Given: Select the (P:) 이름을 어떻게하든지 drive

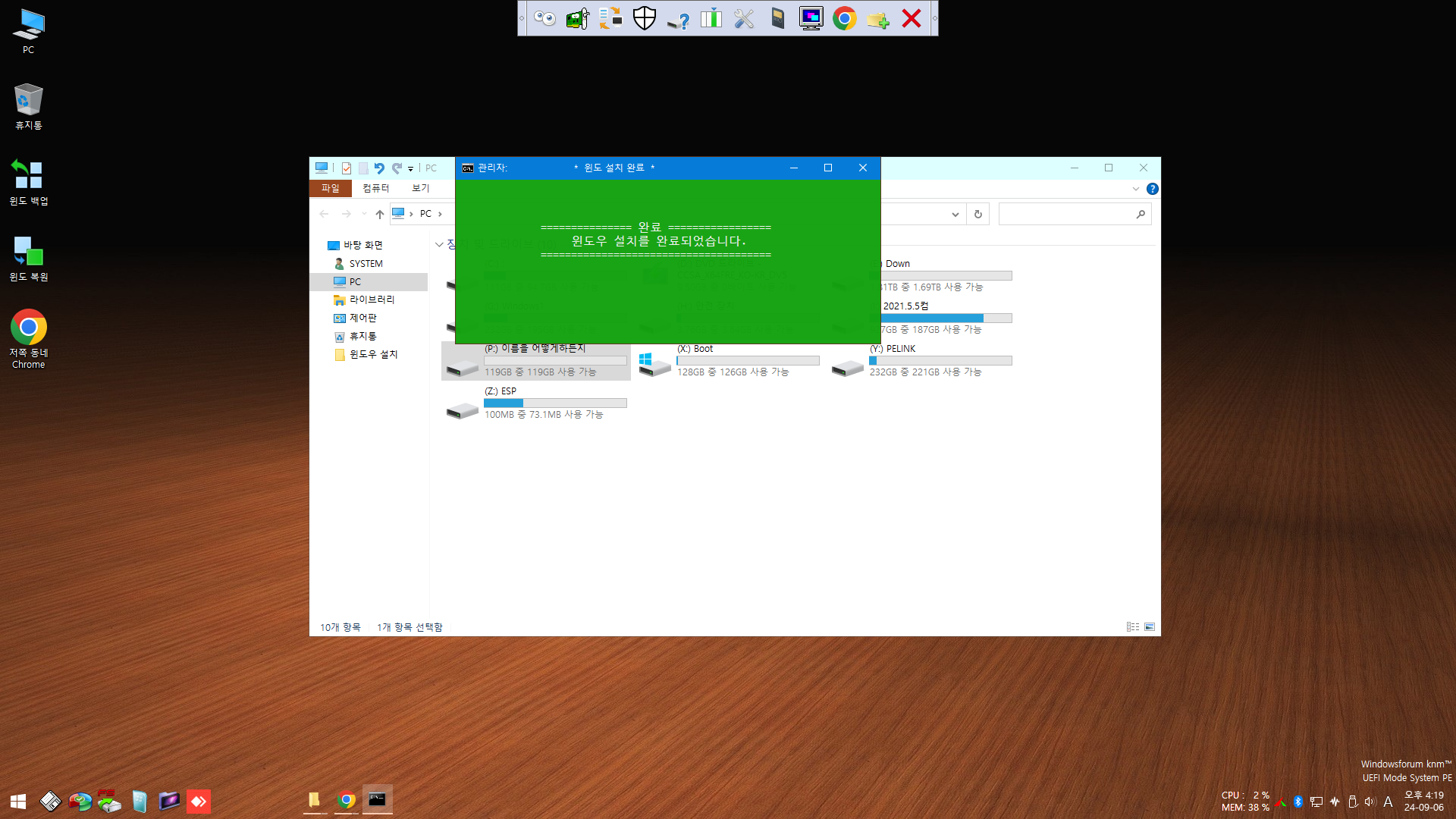Looking at the screenshot, I should (x=536, y=360).
